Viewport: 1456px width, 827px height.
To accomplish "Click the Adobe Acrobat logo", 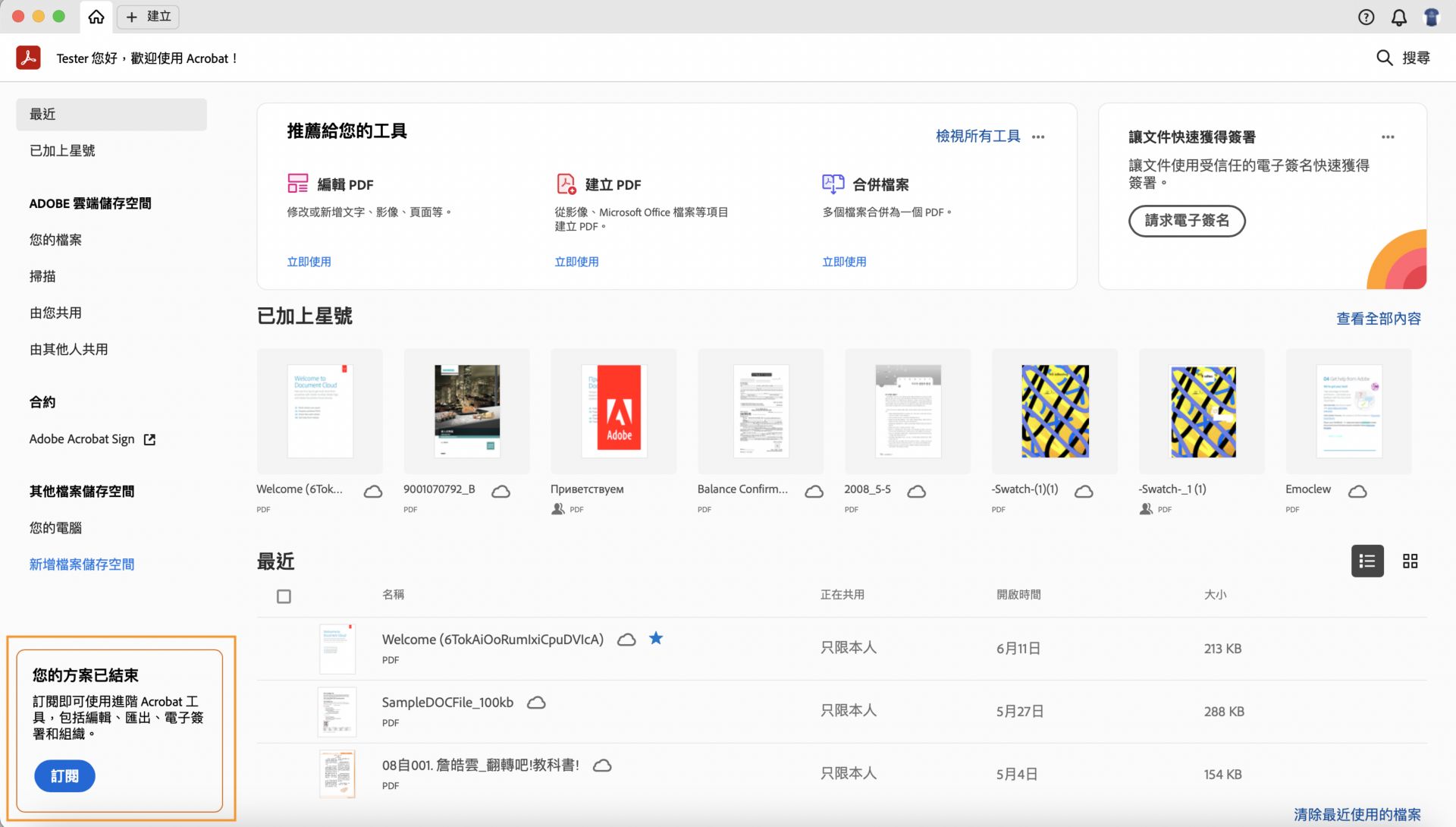I will [28, 57].
